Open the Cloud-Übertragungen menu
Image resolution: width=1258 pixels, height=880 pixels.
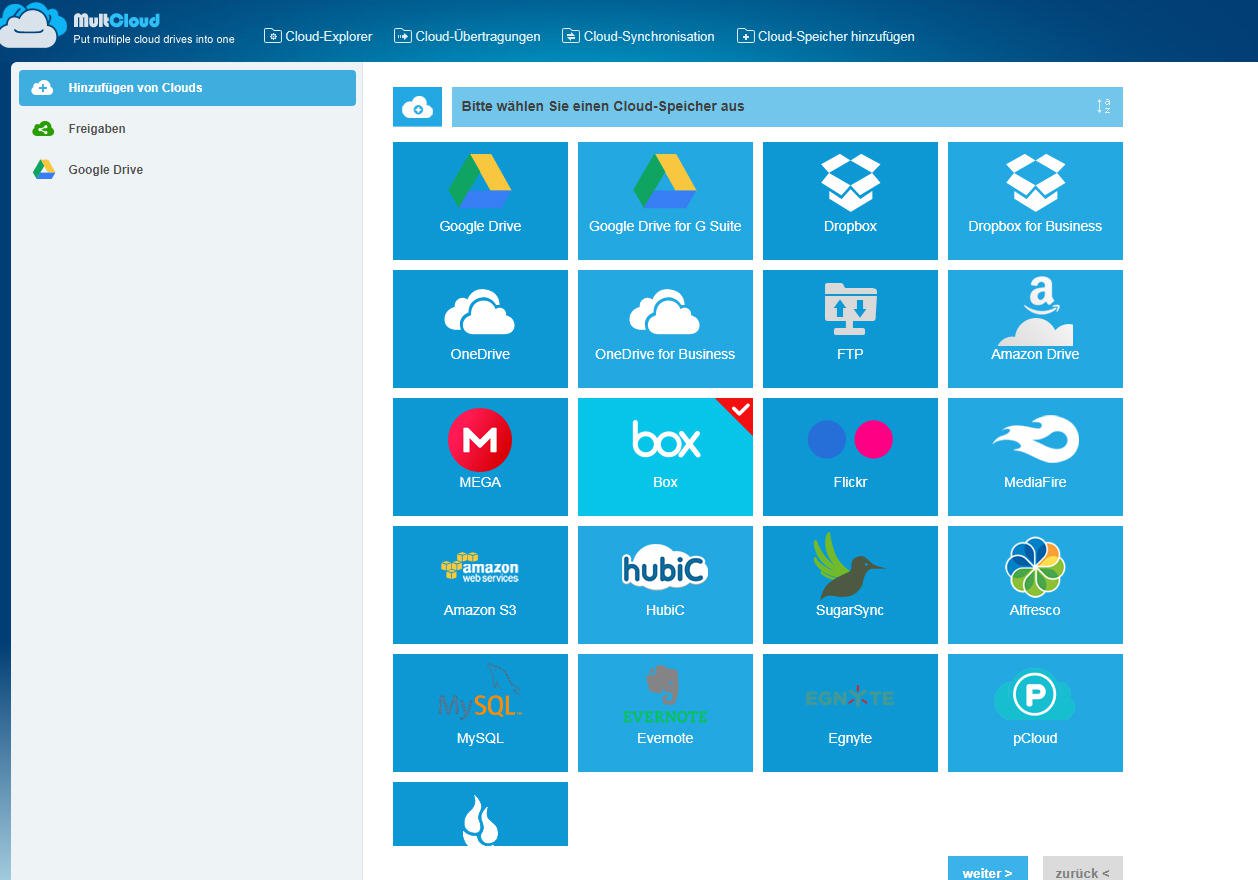point(467,36)
